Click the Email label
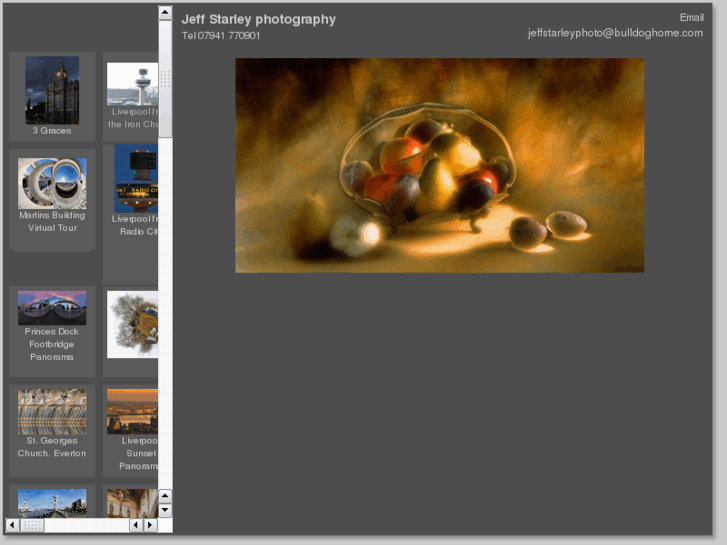The width and height of the screenshot is (727, 545). [692, 18]
